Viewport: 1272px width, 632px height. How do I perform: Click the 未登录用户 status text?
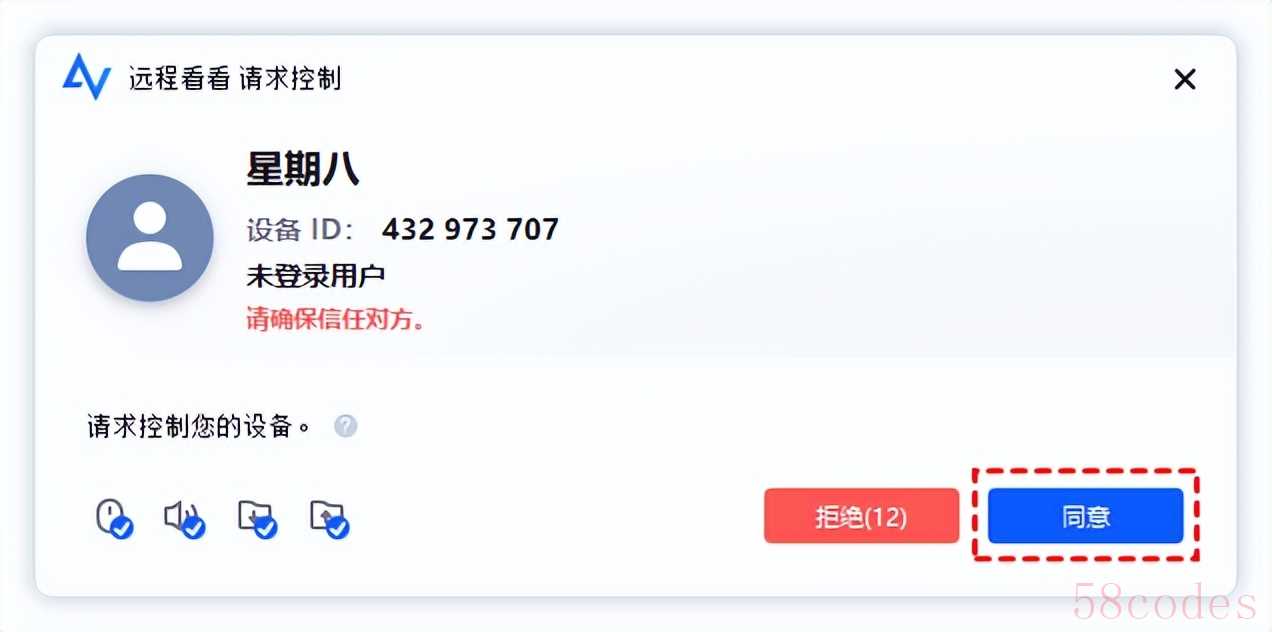pyautogui.click(x=316, y=276)
